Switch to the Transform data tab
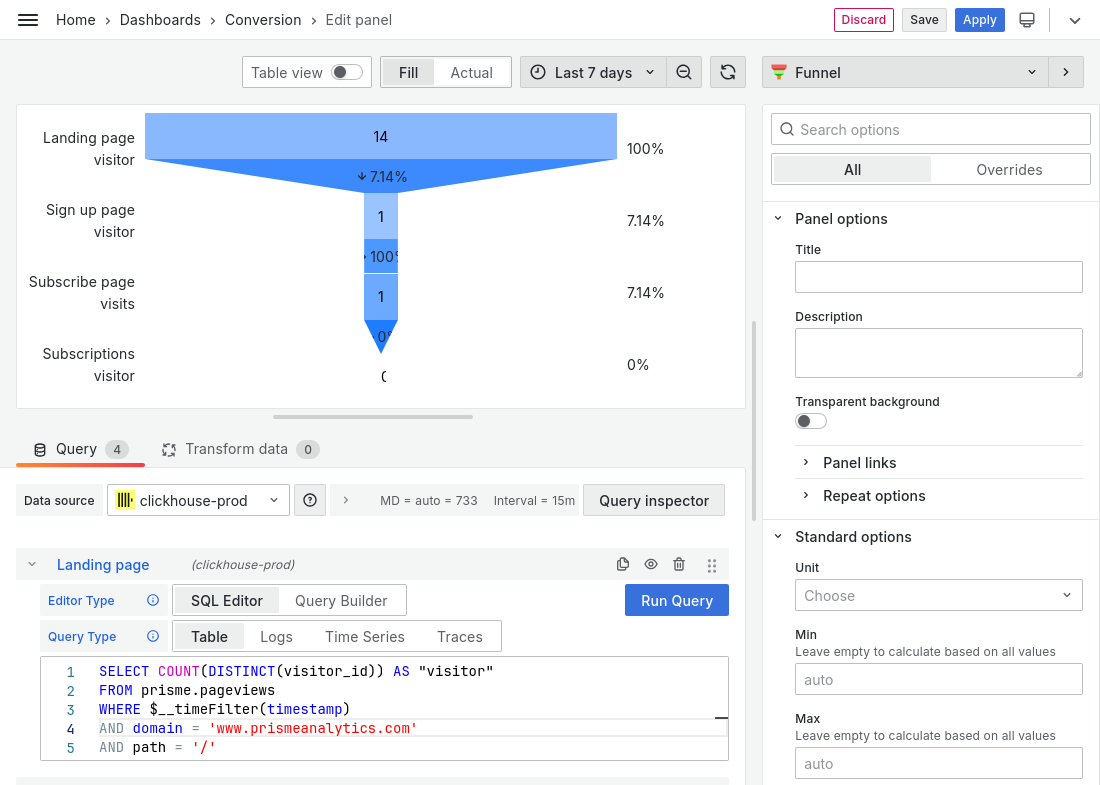Viewport: 1100px width, 785px height. 236,449
